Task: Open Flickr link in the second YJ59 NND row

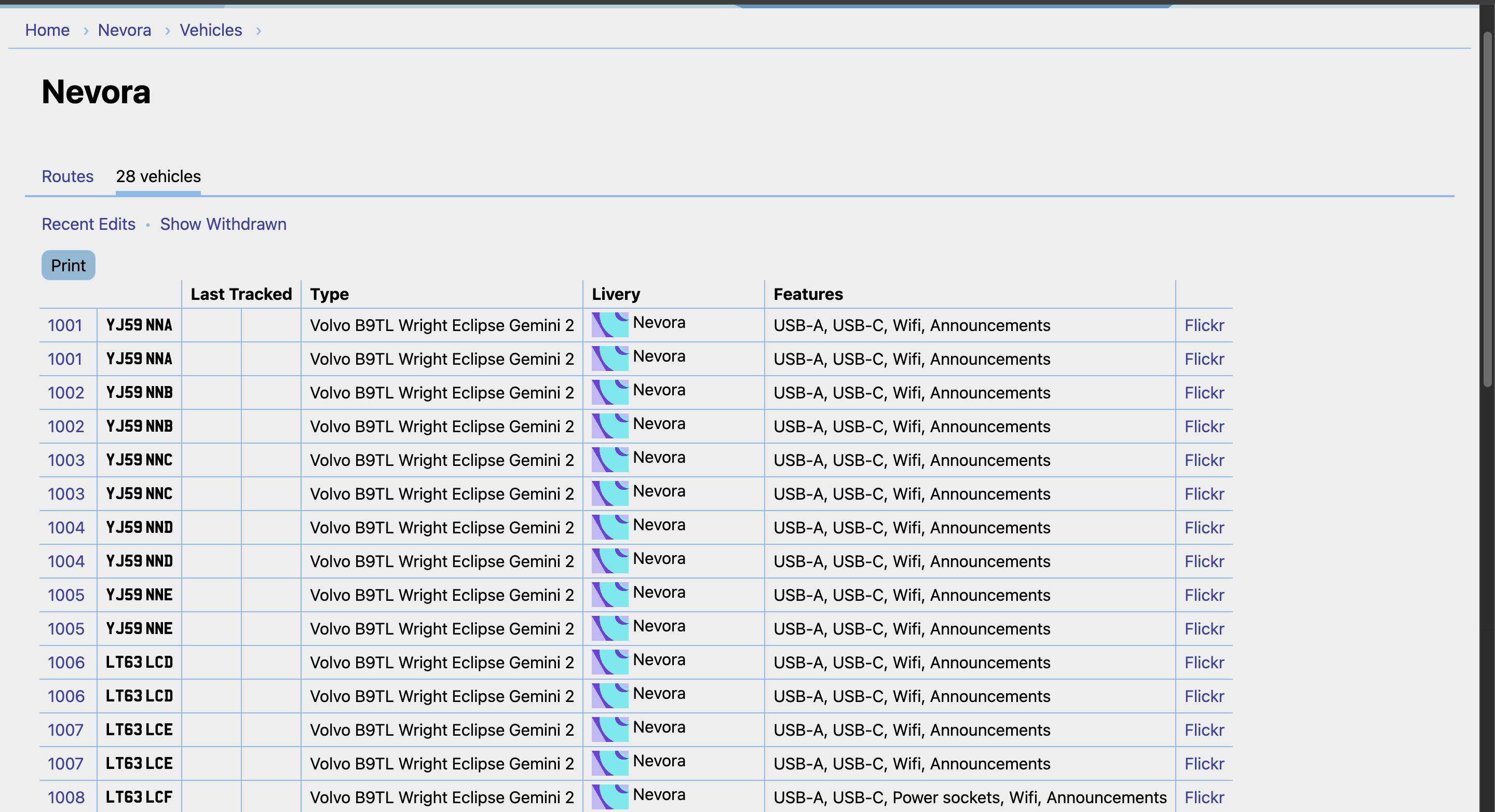Action: (x=1204, y=561)
